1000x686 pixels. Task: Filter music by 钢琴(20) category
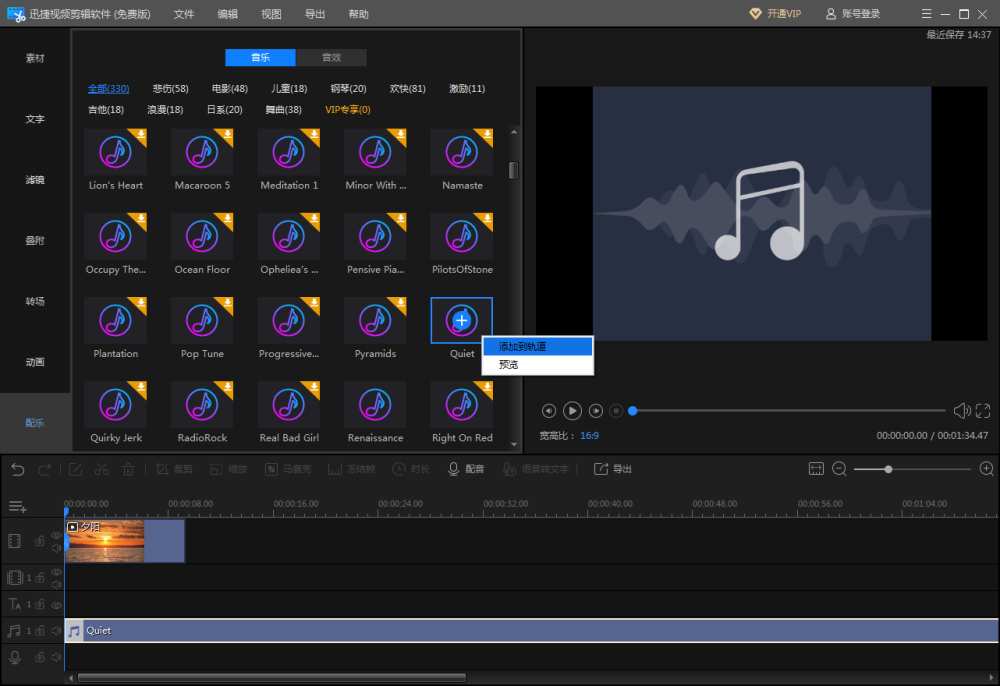point(348,89)
